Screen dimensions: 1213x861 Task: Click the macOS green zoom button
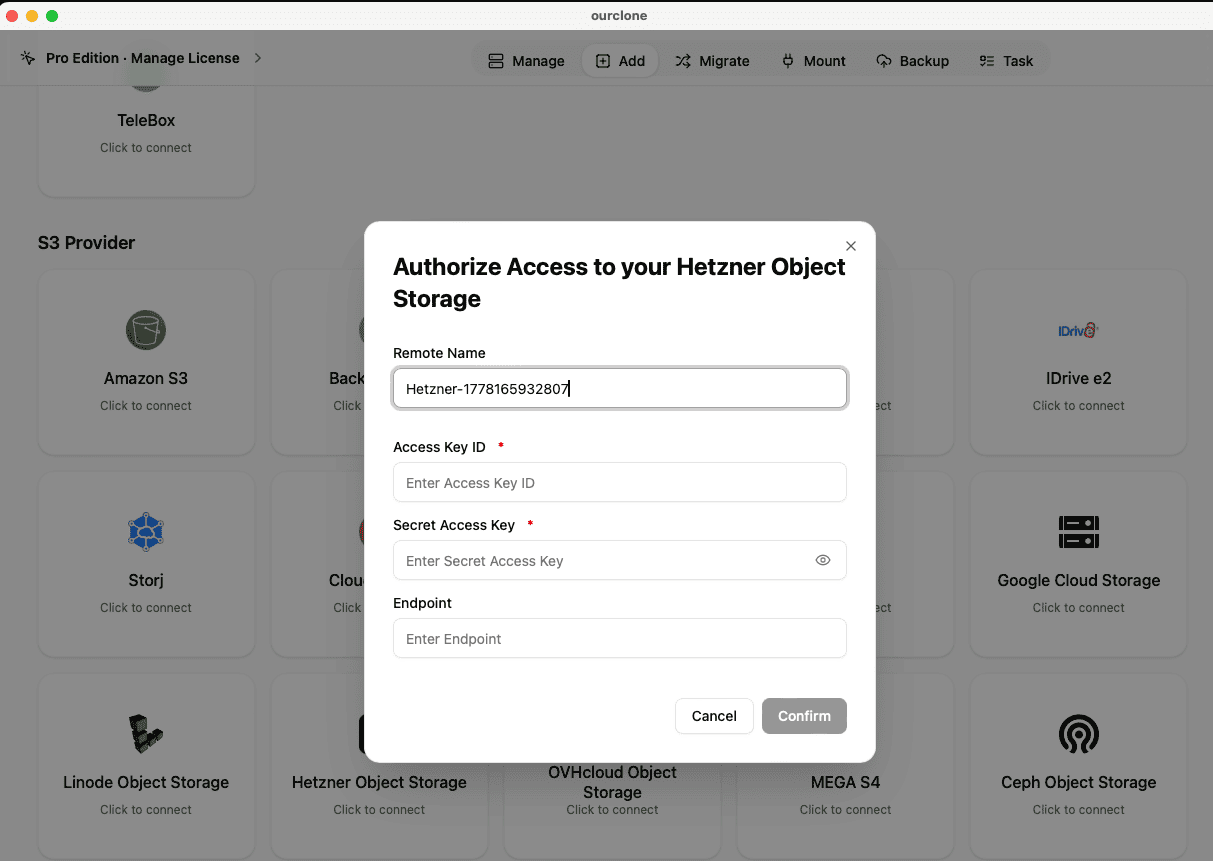[x=52, y=16]
